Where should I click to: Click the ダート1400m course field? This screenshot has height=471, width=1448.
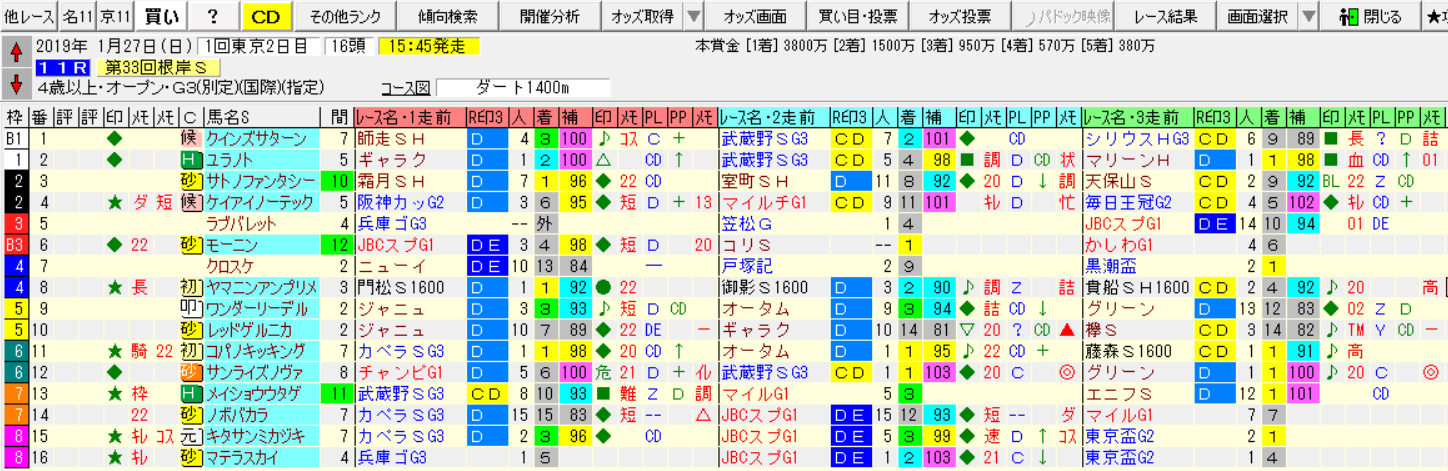[x=535, y=87]
